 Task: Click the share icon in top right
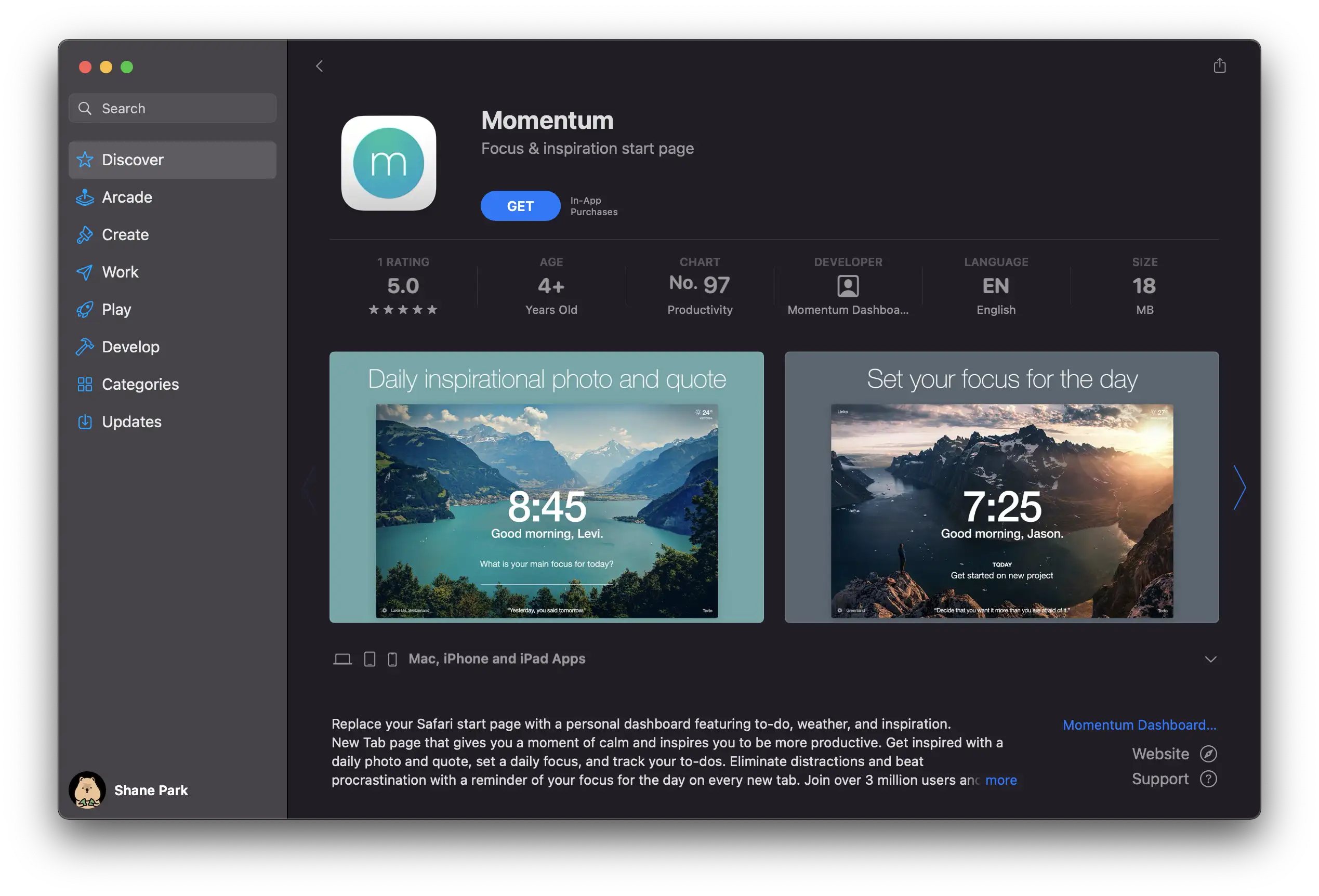click(x=1219, y=66)
